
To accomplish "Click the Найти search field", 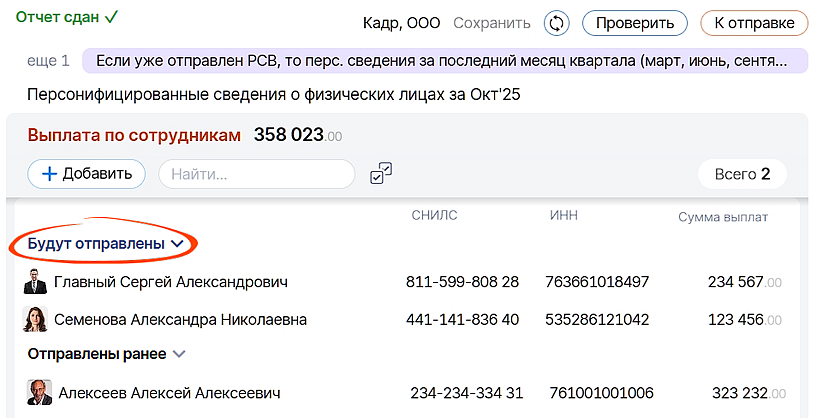I will click(x=256, y=174).
